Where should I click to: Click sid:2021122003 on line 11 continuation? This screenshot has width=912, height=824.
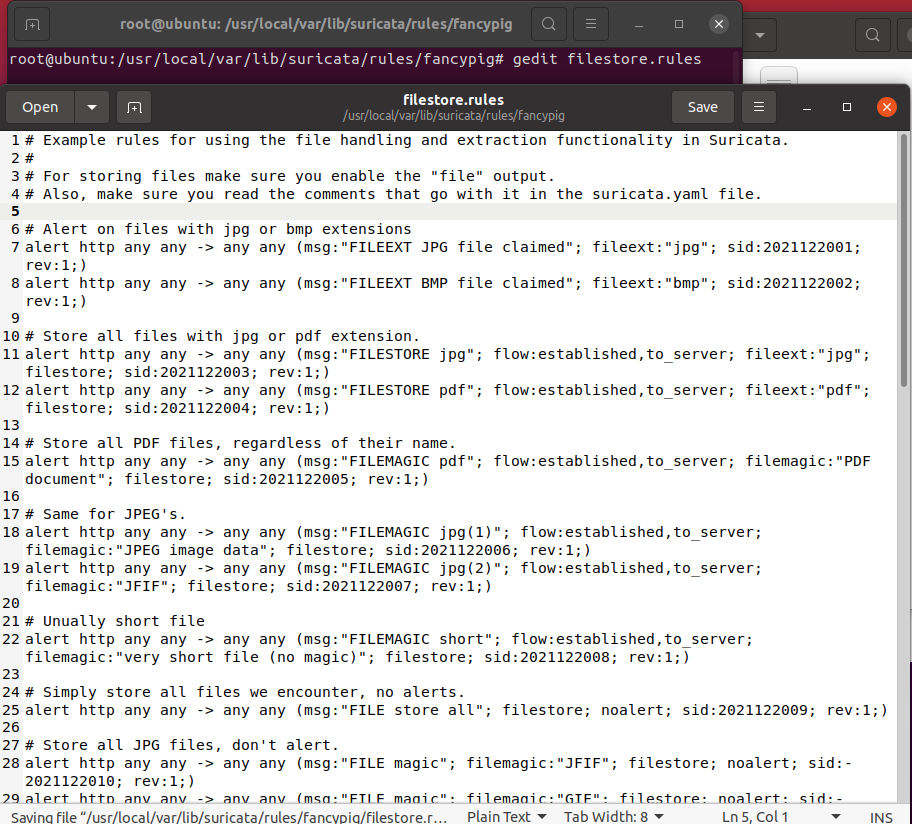187,372
